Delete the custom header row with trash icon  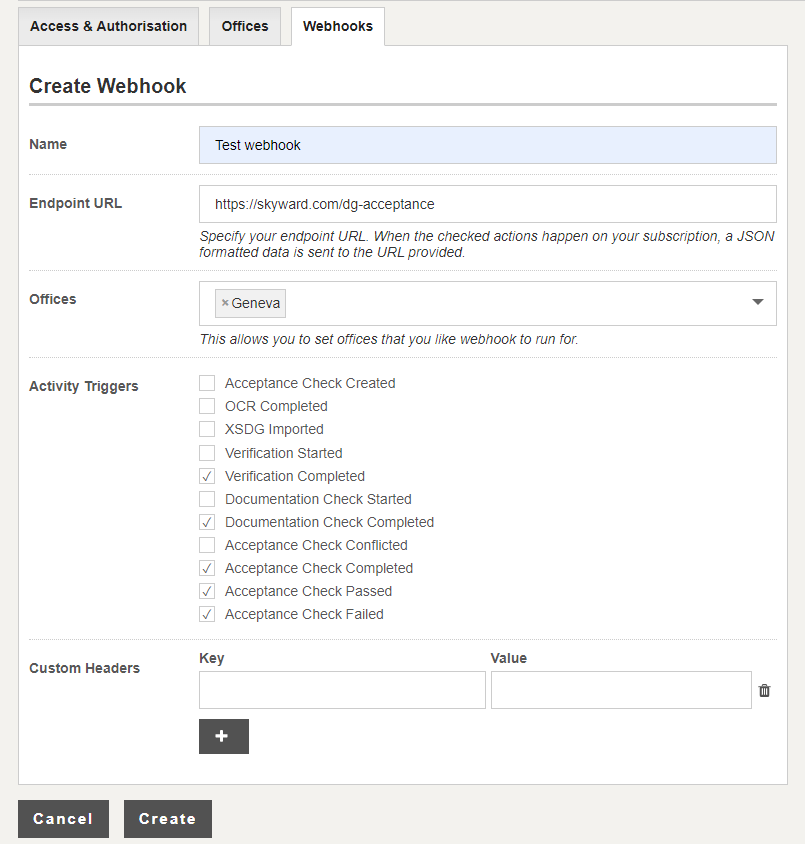coord(764,690)
